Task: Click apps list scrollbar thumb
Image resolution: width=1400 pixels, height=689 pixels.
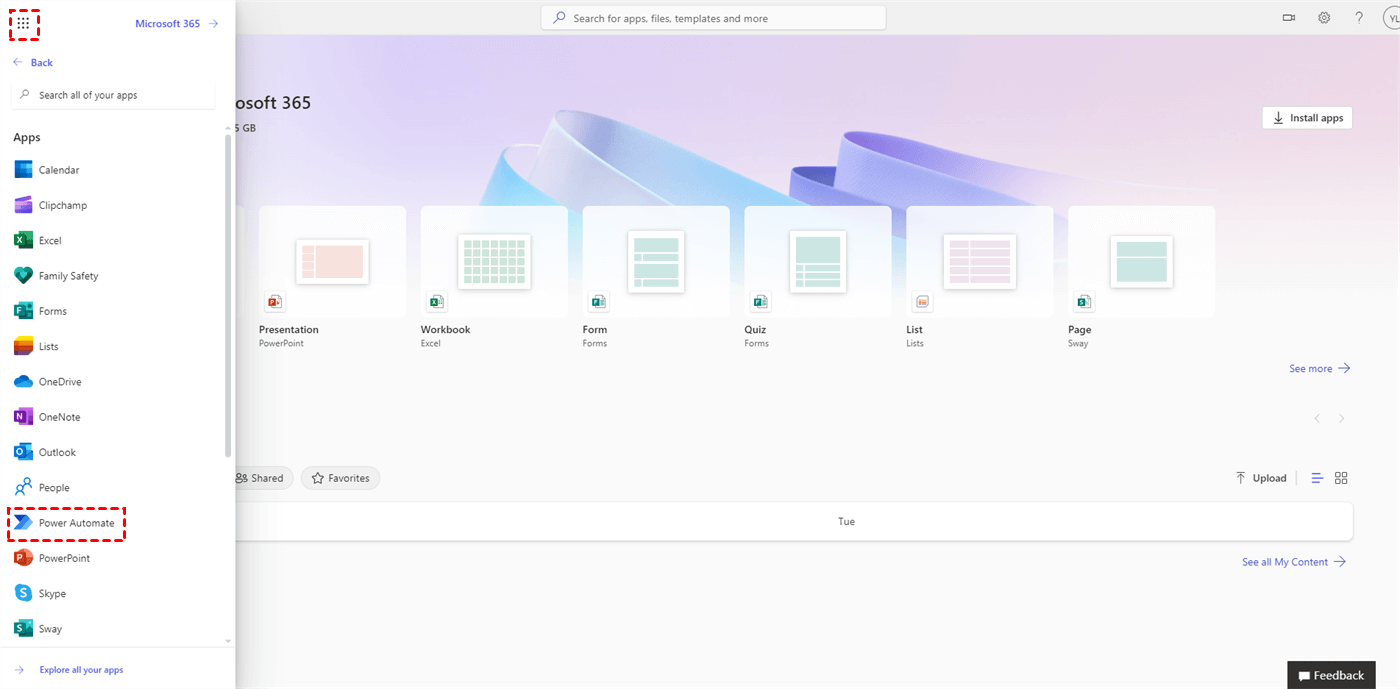Action: [x=228, y=295]
